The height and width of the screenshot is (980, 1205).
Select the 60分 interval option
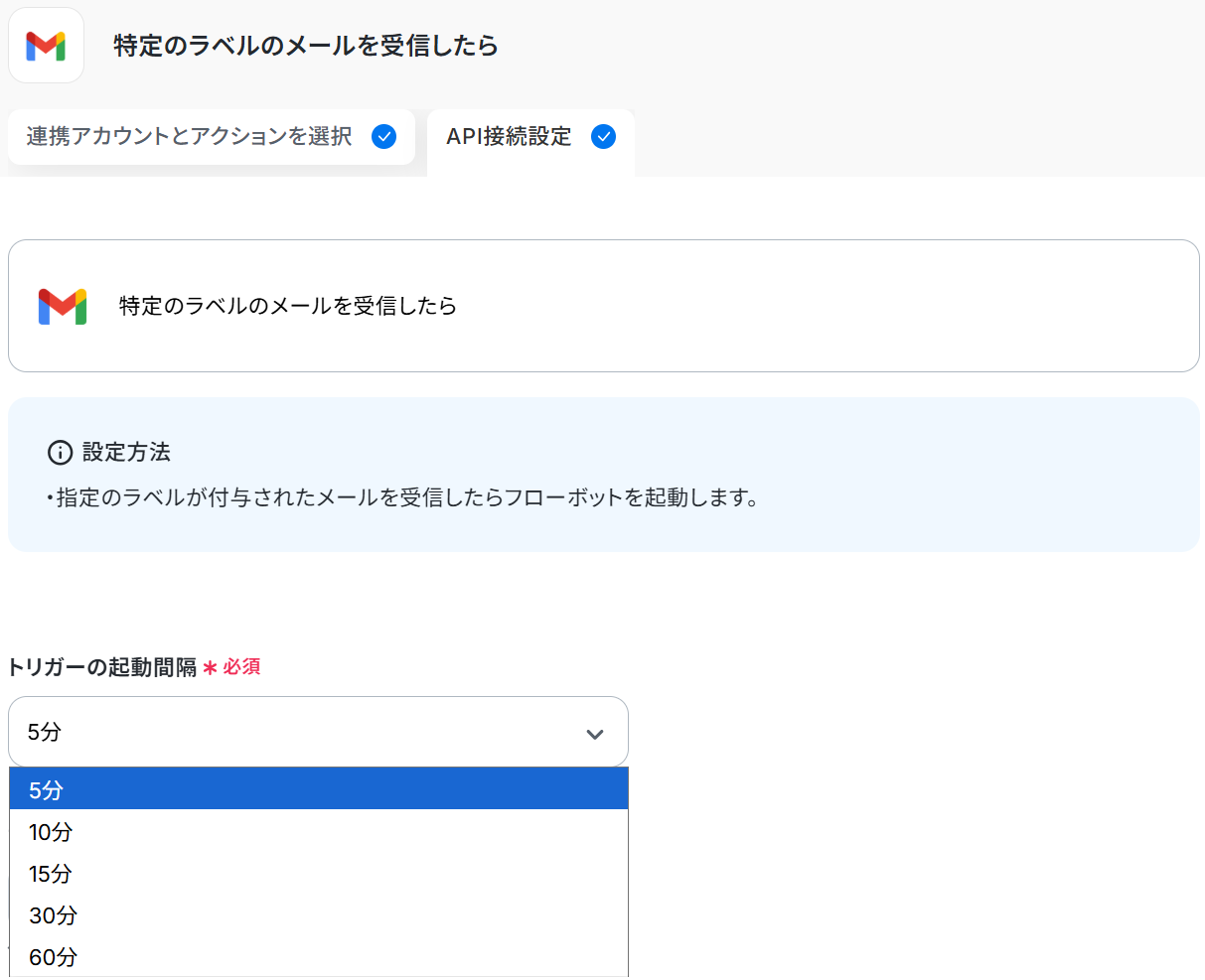click(318, 957)
